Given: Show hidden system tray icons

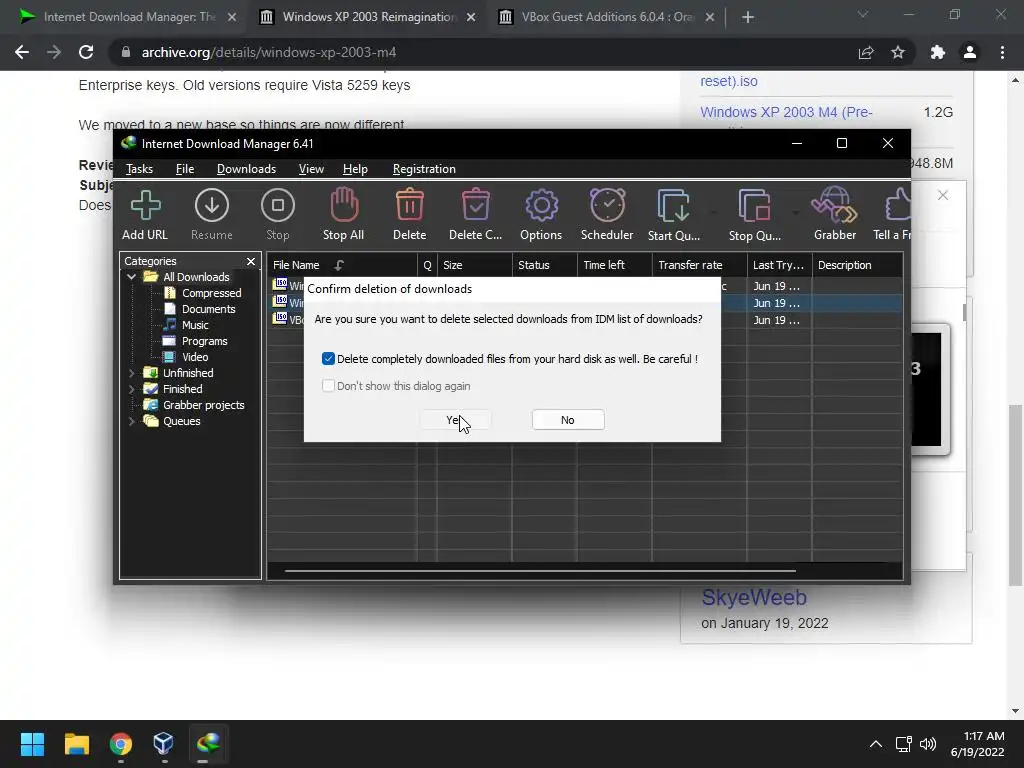Looking at the screenshot, I should pos(876,744).
